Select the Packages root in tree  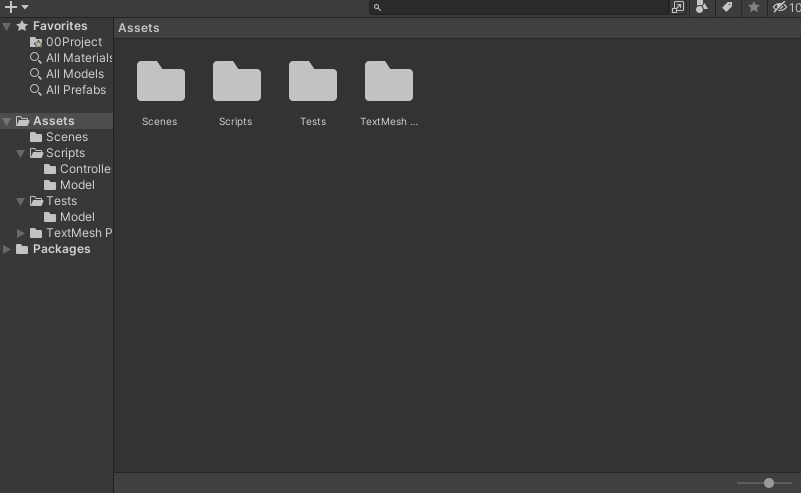coord(61,249)
